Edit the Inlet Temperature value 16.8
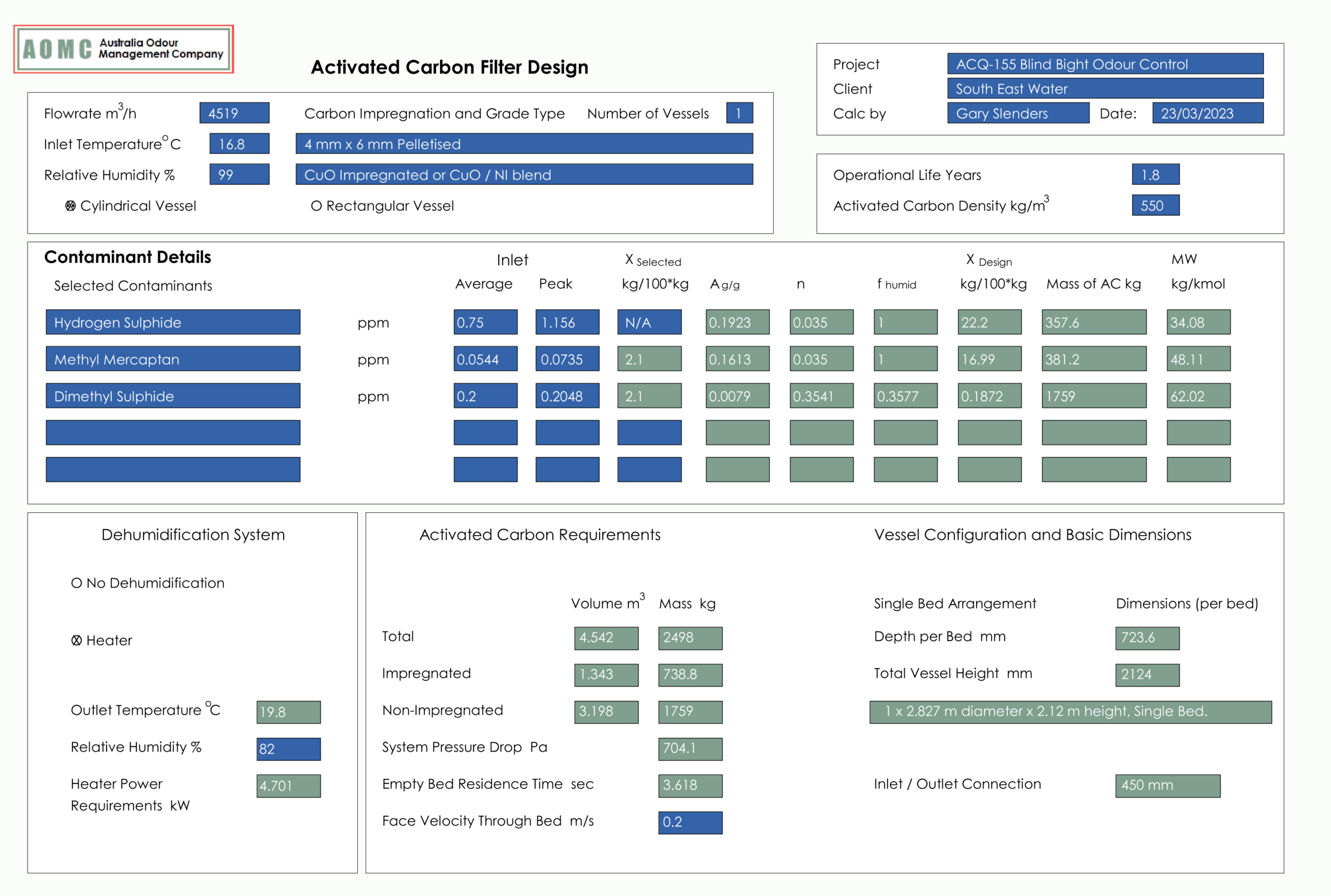Screen dimensions: 1331x896 tap(239, 143)
